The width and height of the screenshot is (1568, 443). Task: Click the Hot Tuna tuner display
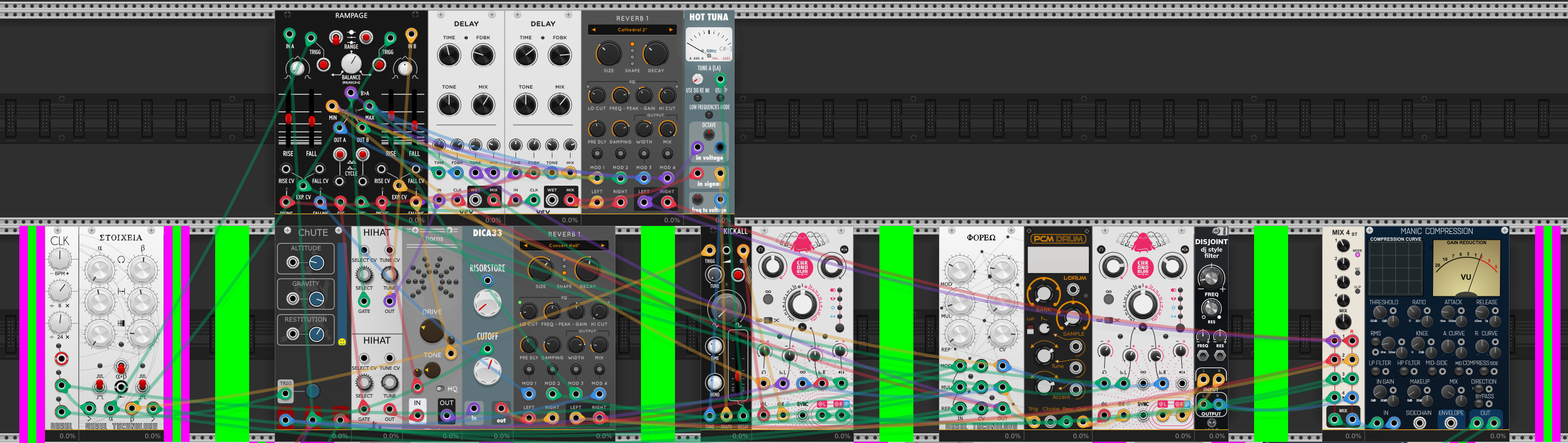point(708,44)
